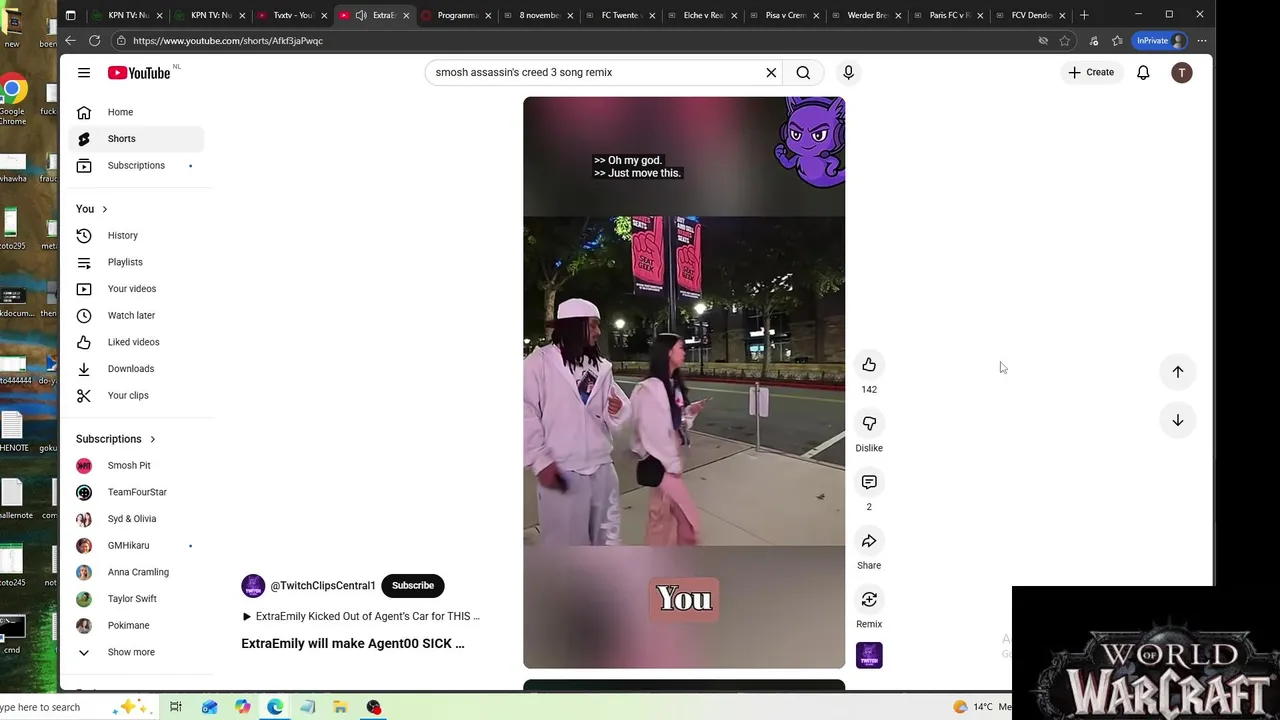Expand the Subscriptions section header
Viewport: 1280px width, 720px height.
point(116,439)
